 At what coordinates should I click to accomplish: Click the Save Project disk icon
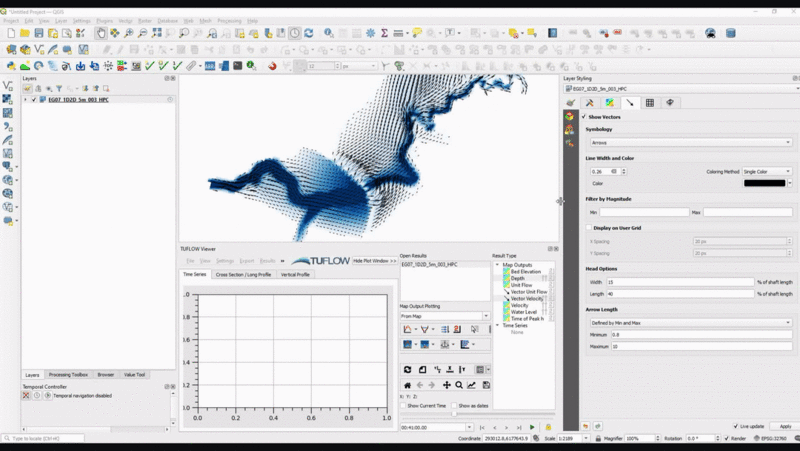[x=39, y=33]
